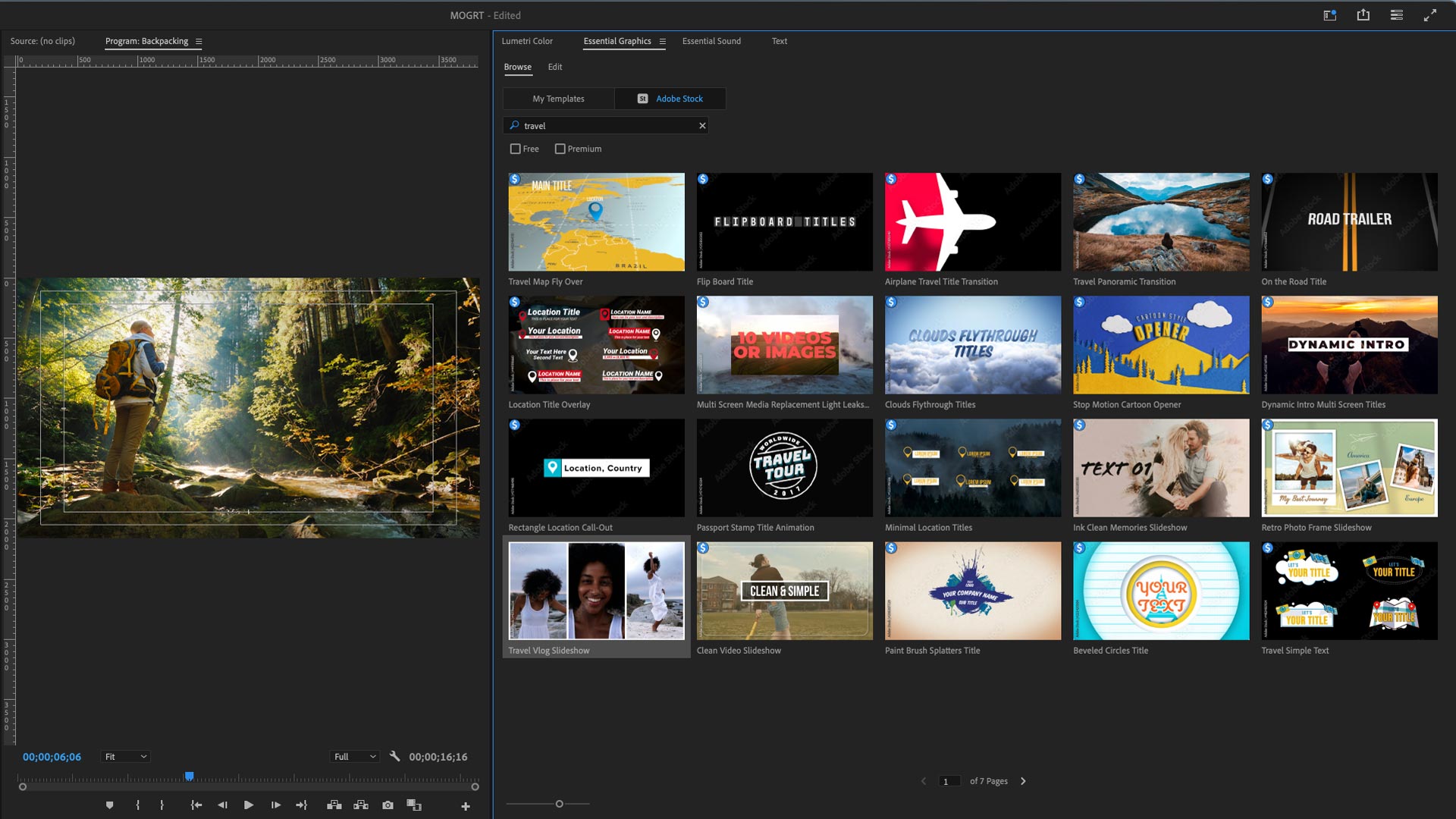Open the Full playback resolution dropdown
This screenshot has height=819, width=1456.
pos(355,757)
